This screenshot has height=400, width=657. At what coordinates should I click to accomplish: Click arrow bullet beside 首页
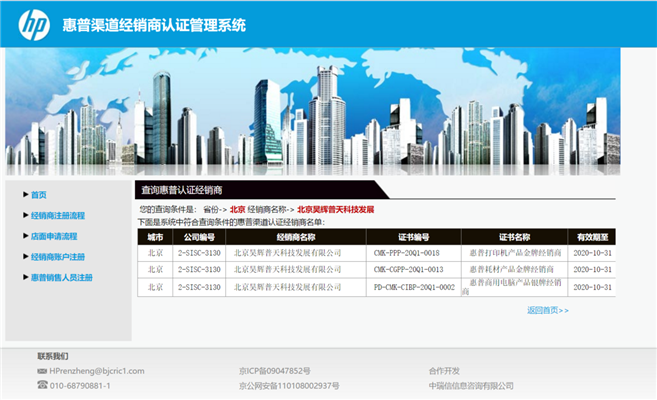[26, 194]
